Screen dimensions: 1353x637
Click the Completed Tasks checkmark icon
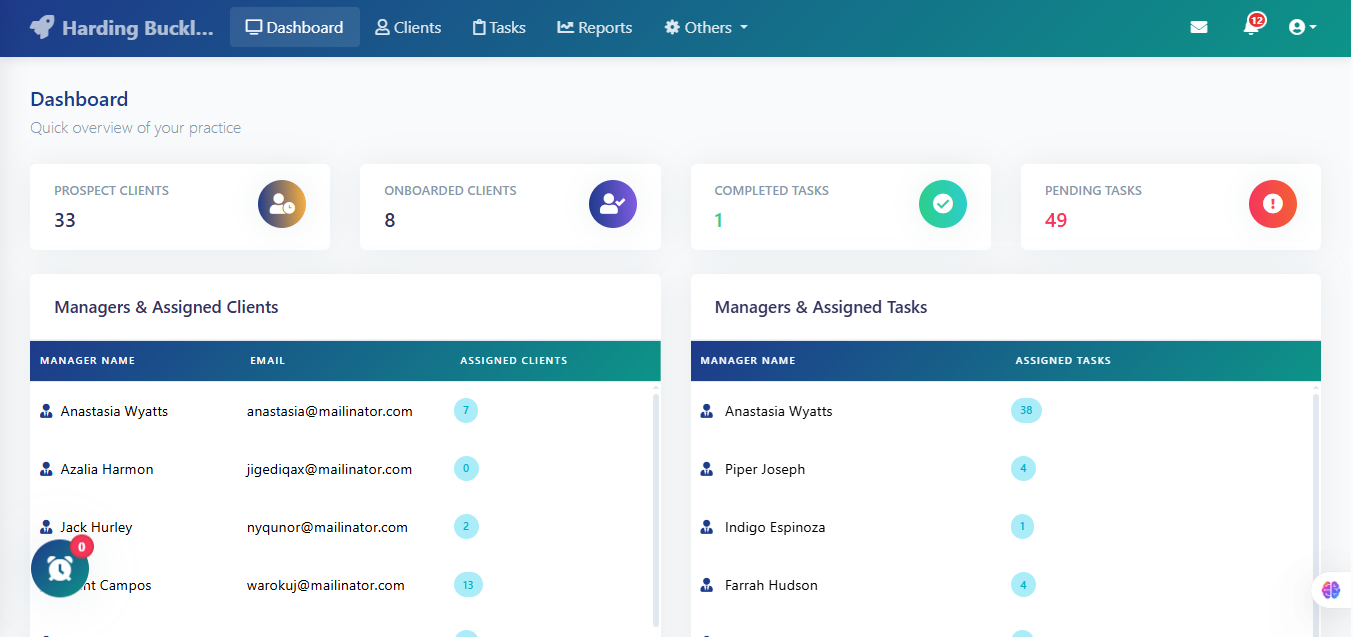[x=942, y=204]
